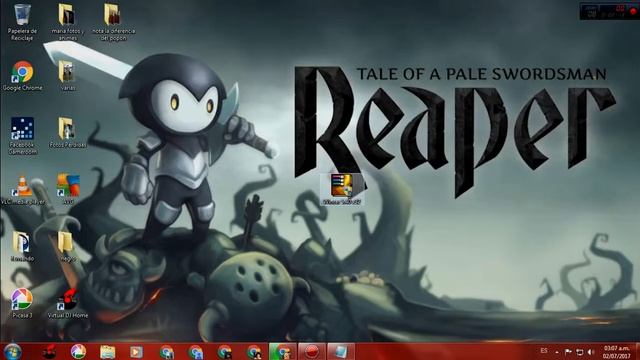Open the blue window app beside the red recorder taskbar icon

[x=340, y=351]
